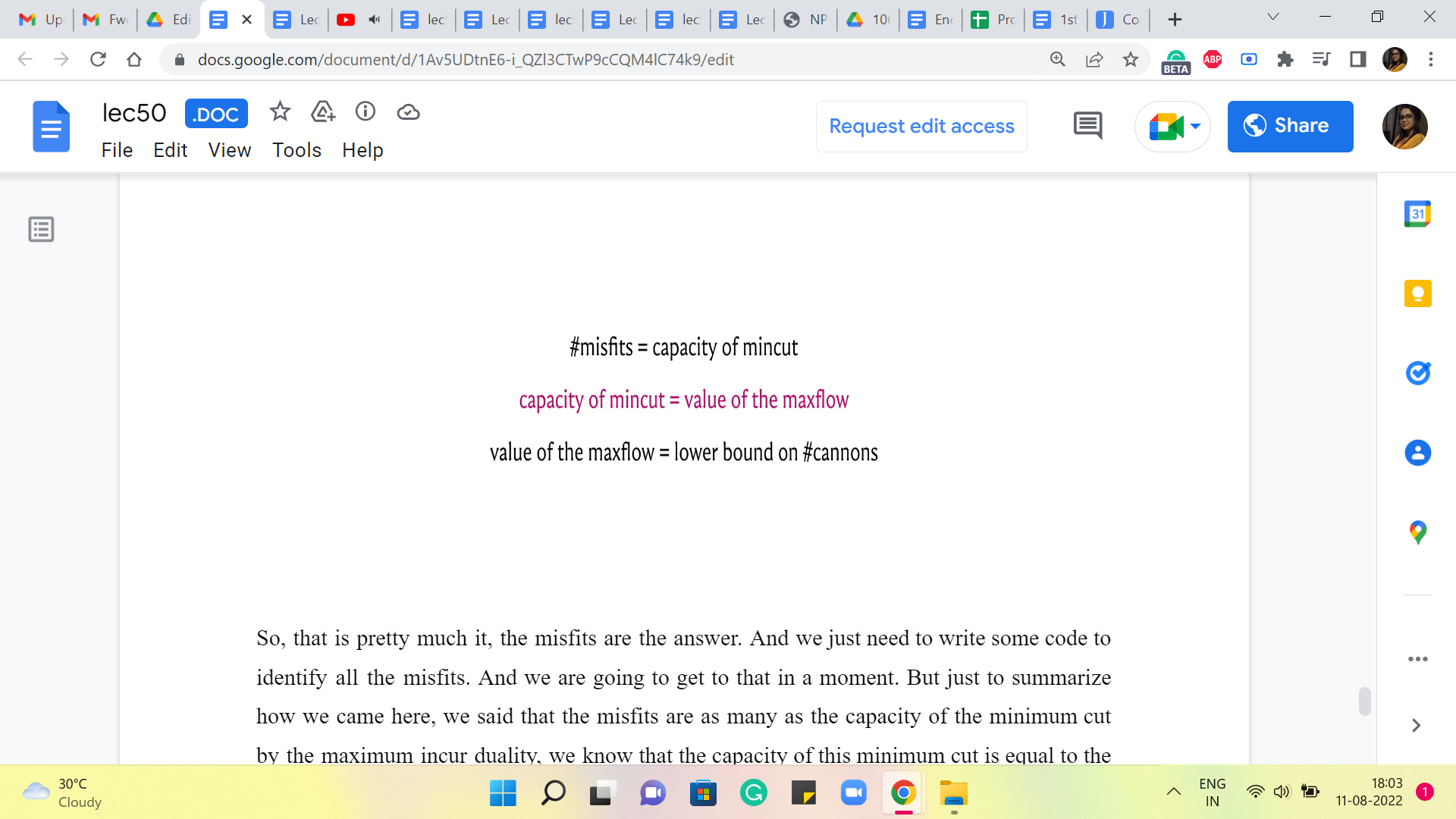Open Google Maps side panel

(1417, 532)
